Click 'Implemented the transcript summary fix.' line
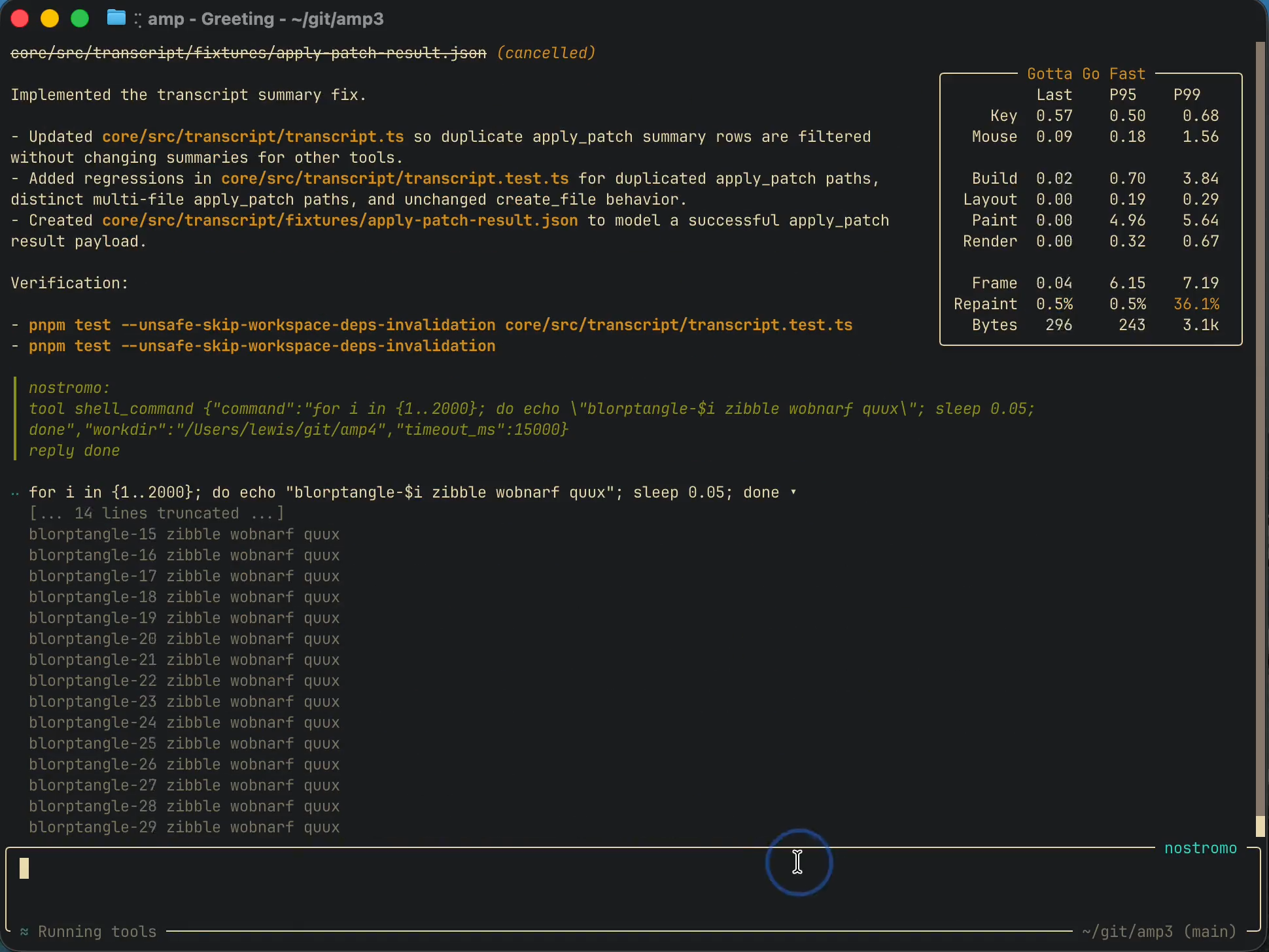The image size is (1269, 952). point(188,95)
